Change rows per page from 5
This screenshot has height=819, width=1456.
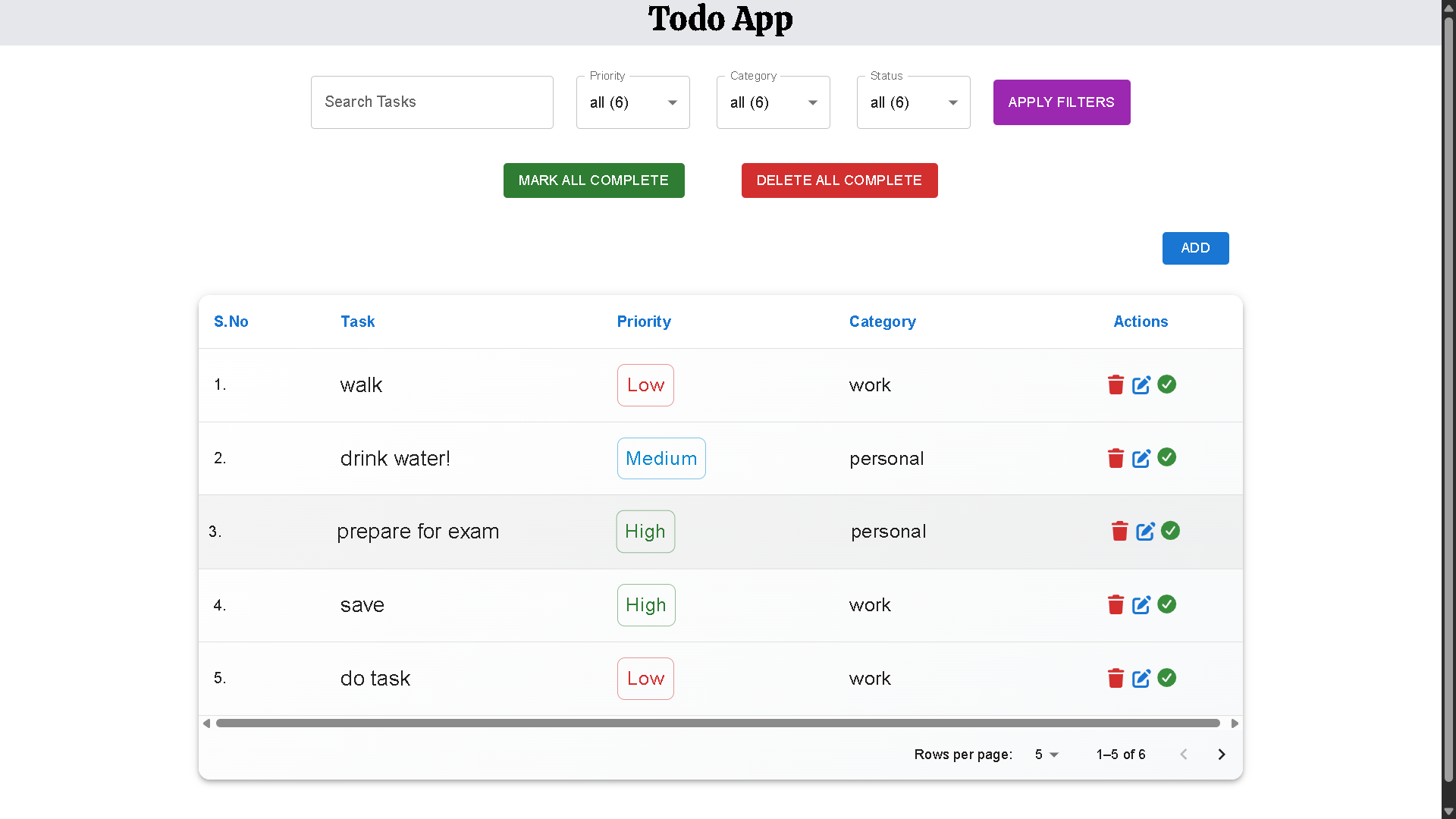click(x=1046, y=754)
